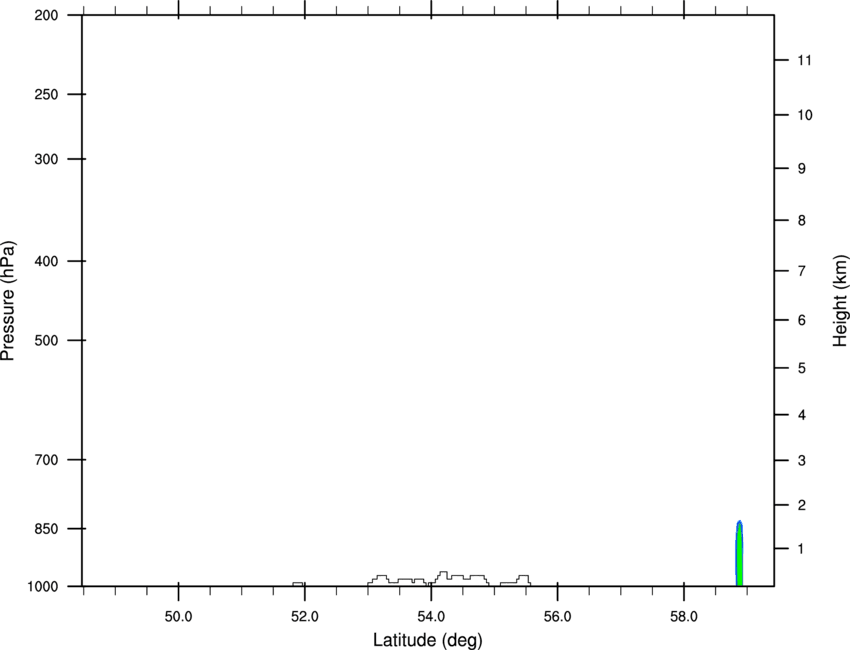Image resolution: width=850 pixels, height=650 pixels.
Task: Select the 850 pressure tick label
Action: click(x=46, y=529)
